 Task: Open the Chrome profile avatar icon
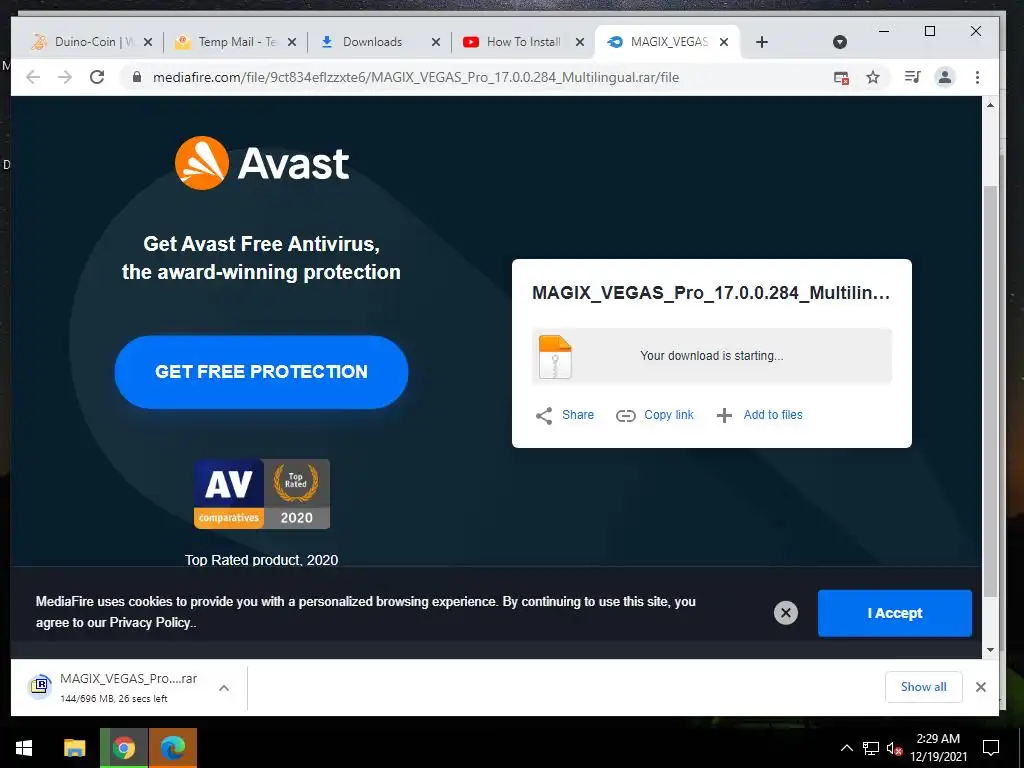(x=944, y=77)
